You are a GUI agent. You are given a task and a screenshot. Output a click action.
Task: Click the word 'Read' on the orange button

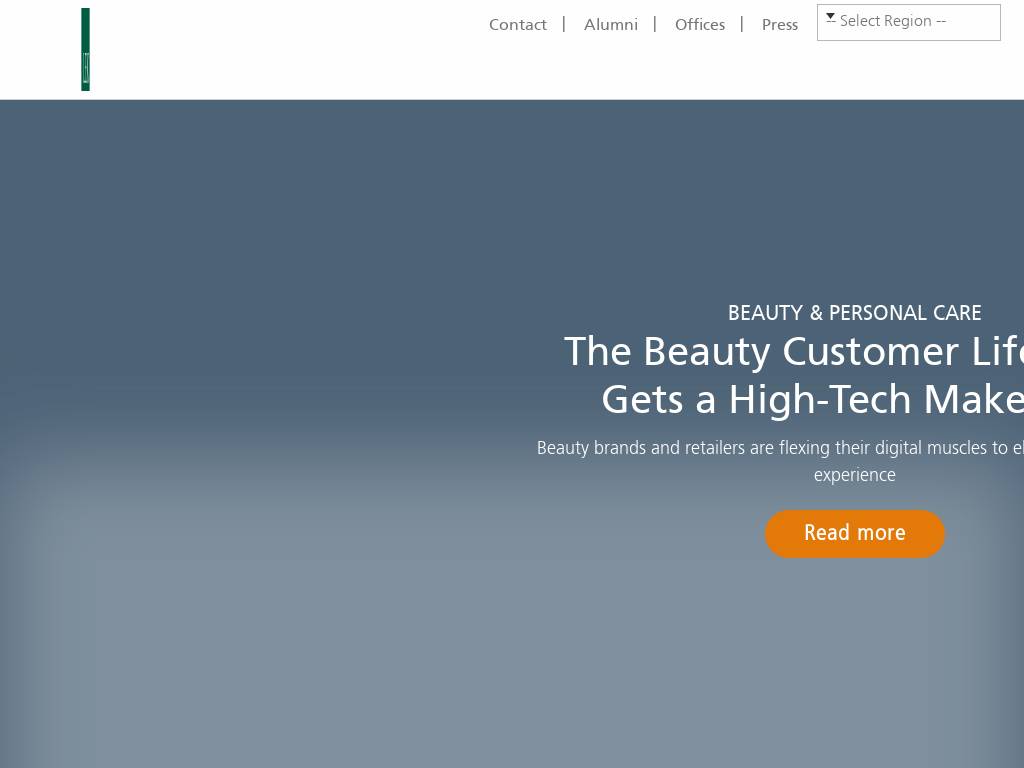point(826,533)
